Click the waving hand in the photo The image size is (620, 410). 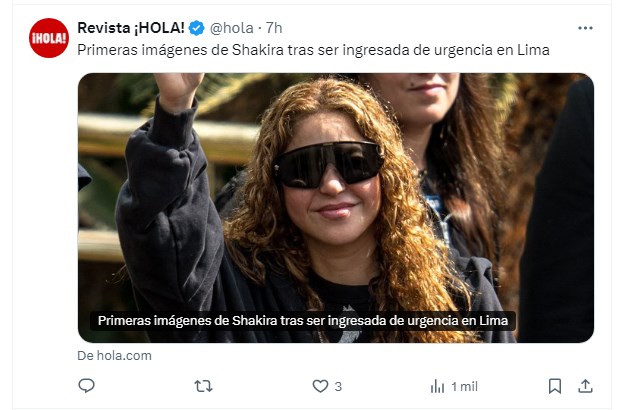pyautogui.click(x=177, y=91)
